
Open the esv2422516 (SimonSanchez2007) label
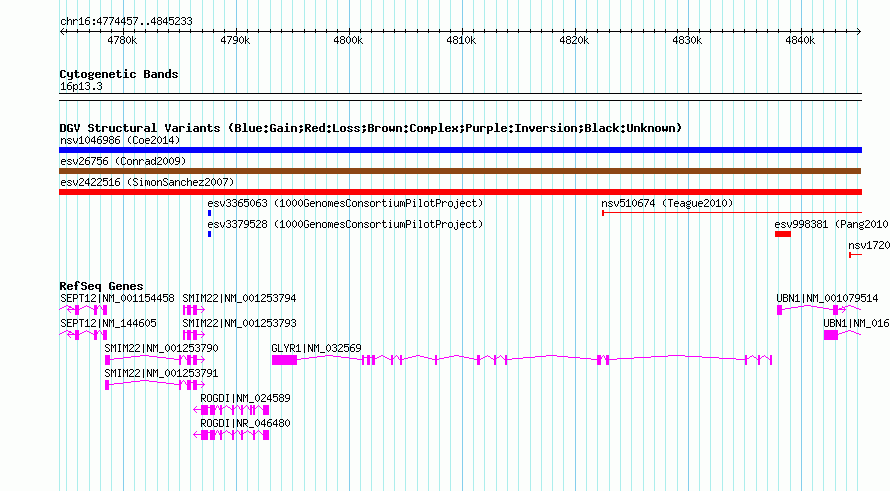147,182
